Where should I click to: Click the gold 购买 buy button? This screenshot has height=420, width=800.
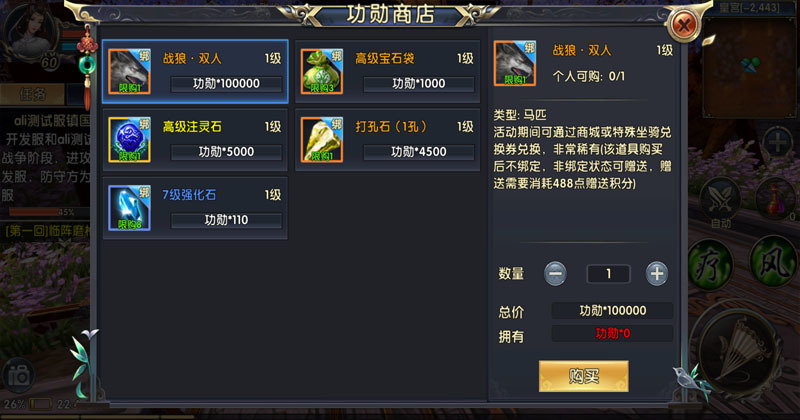pyautogui.click(x=584, y=376)
